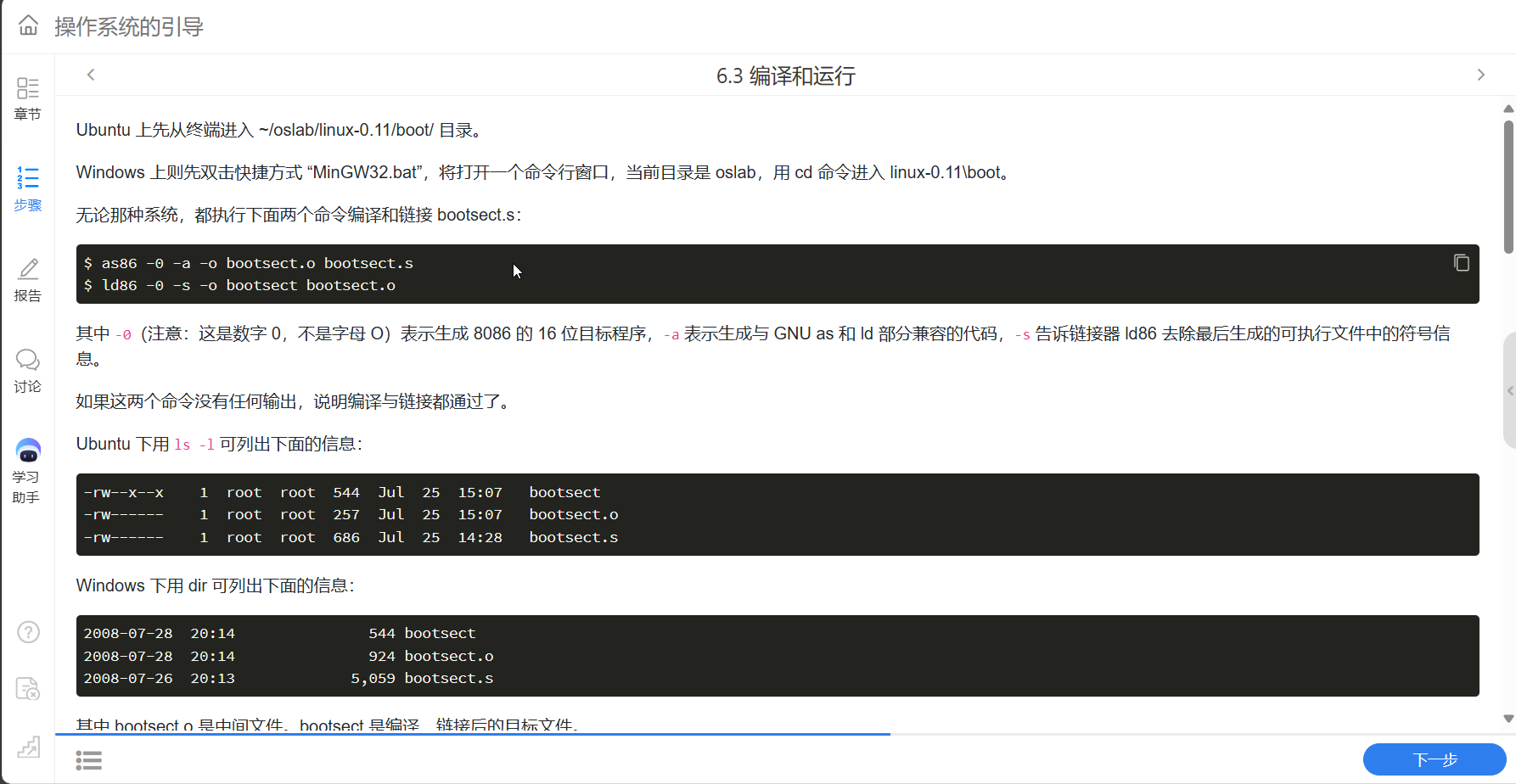Open the 章节 (chapters) panel
The width and height of the screenshot is (1516, 784).
coord(28,97)
